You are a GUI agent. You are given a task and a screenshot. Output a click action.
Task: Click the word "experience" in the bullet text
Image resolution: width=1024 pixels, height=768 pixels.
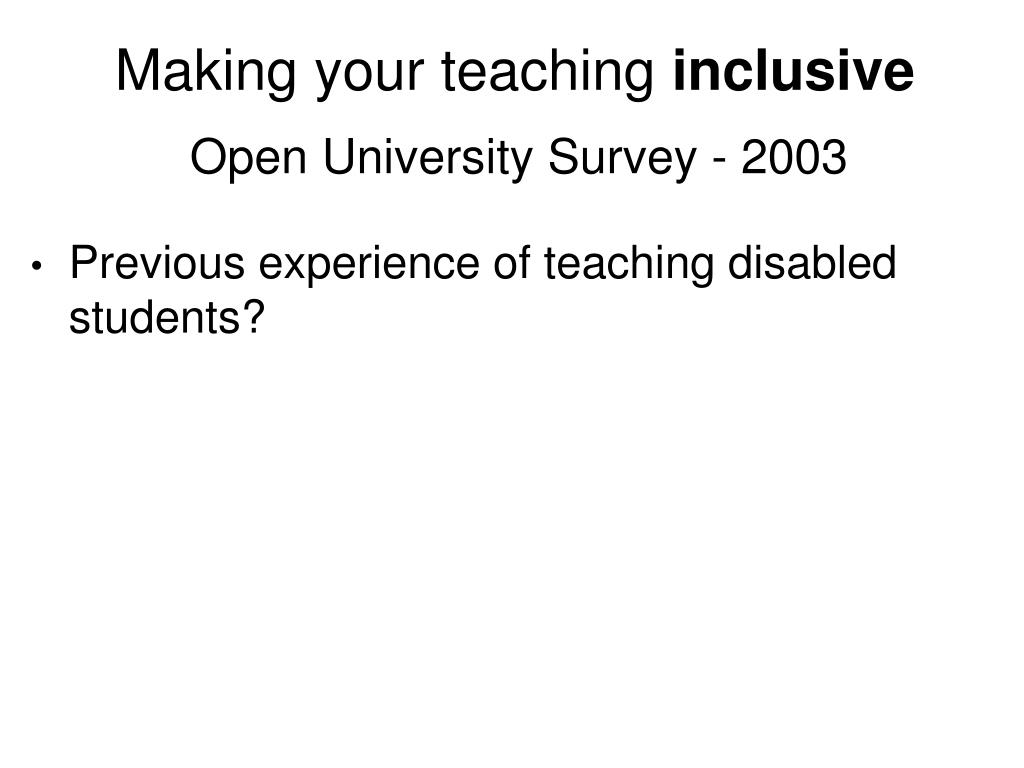(x=369, y=266)
